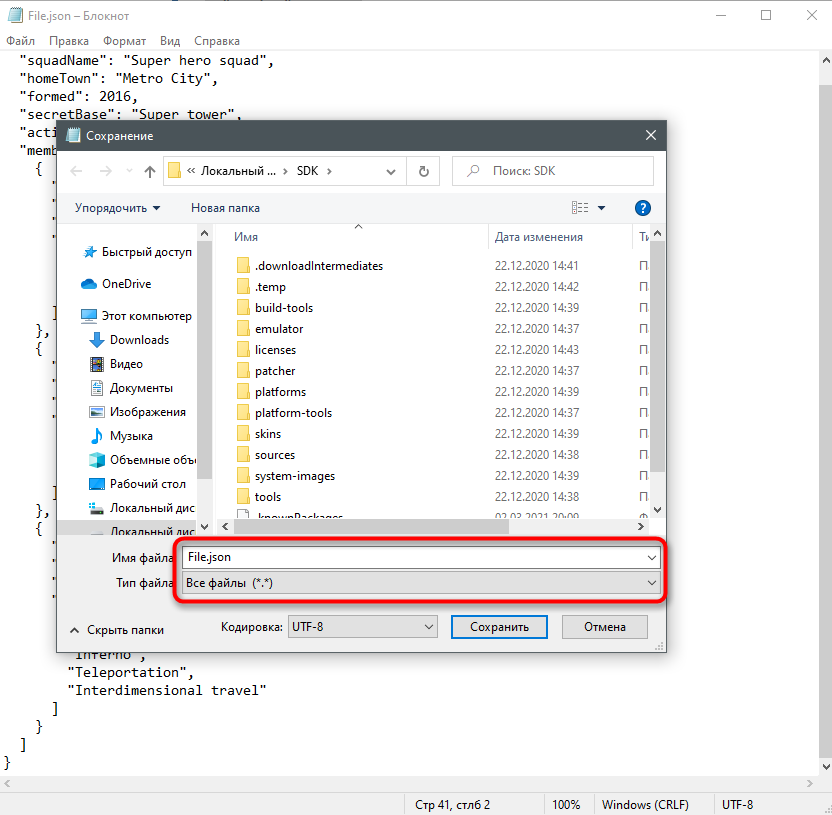Click the OneDrive cloud icon in sidebar
The width and height of the screenshot is (832, 815).
(89, 284)
